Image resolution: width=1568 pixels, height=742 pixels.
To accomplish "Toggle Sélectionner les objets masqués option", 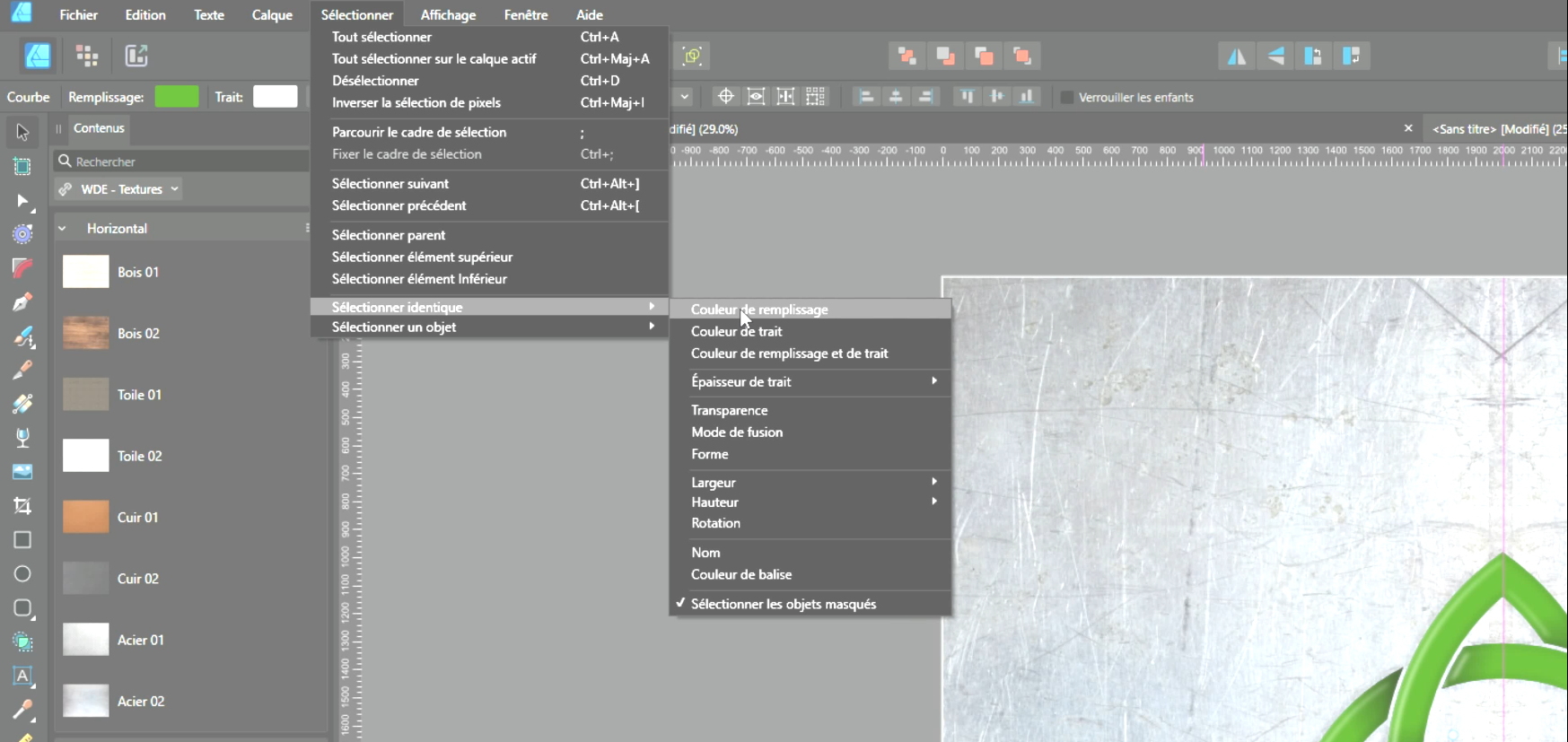I will 783,604.
